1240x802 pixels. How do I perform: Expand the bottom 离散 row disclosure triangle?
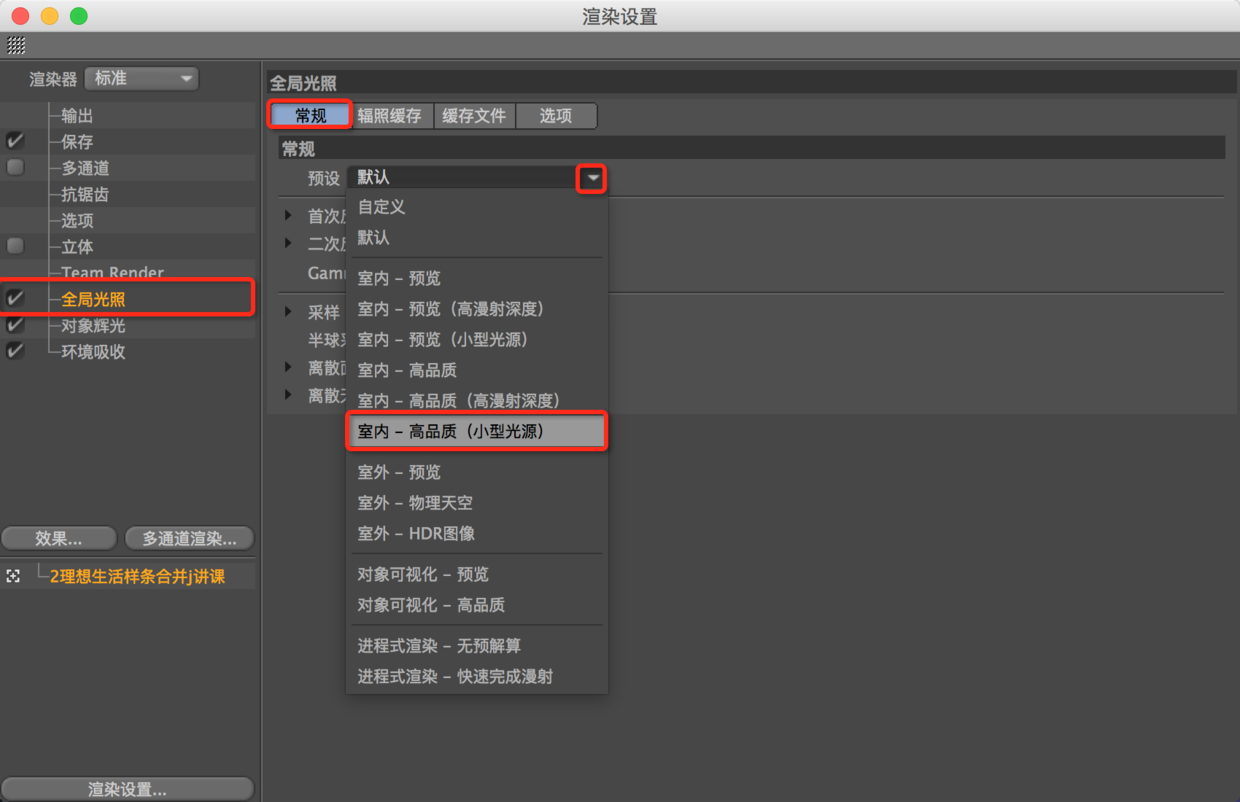pos(289,395)
